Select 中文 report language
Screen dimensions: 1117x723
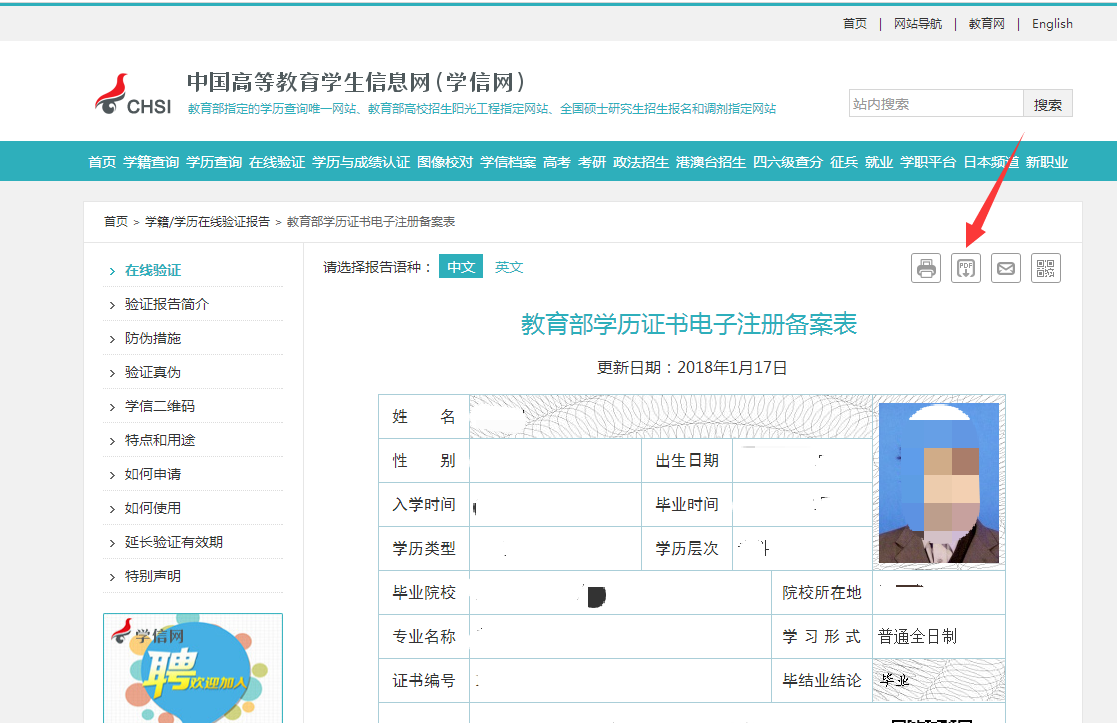click(461, 266)
